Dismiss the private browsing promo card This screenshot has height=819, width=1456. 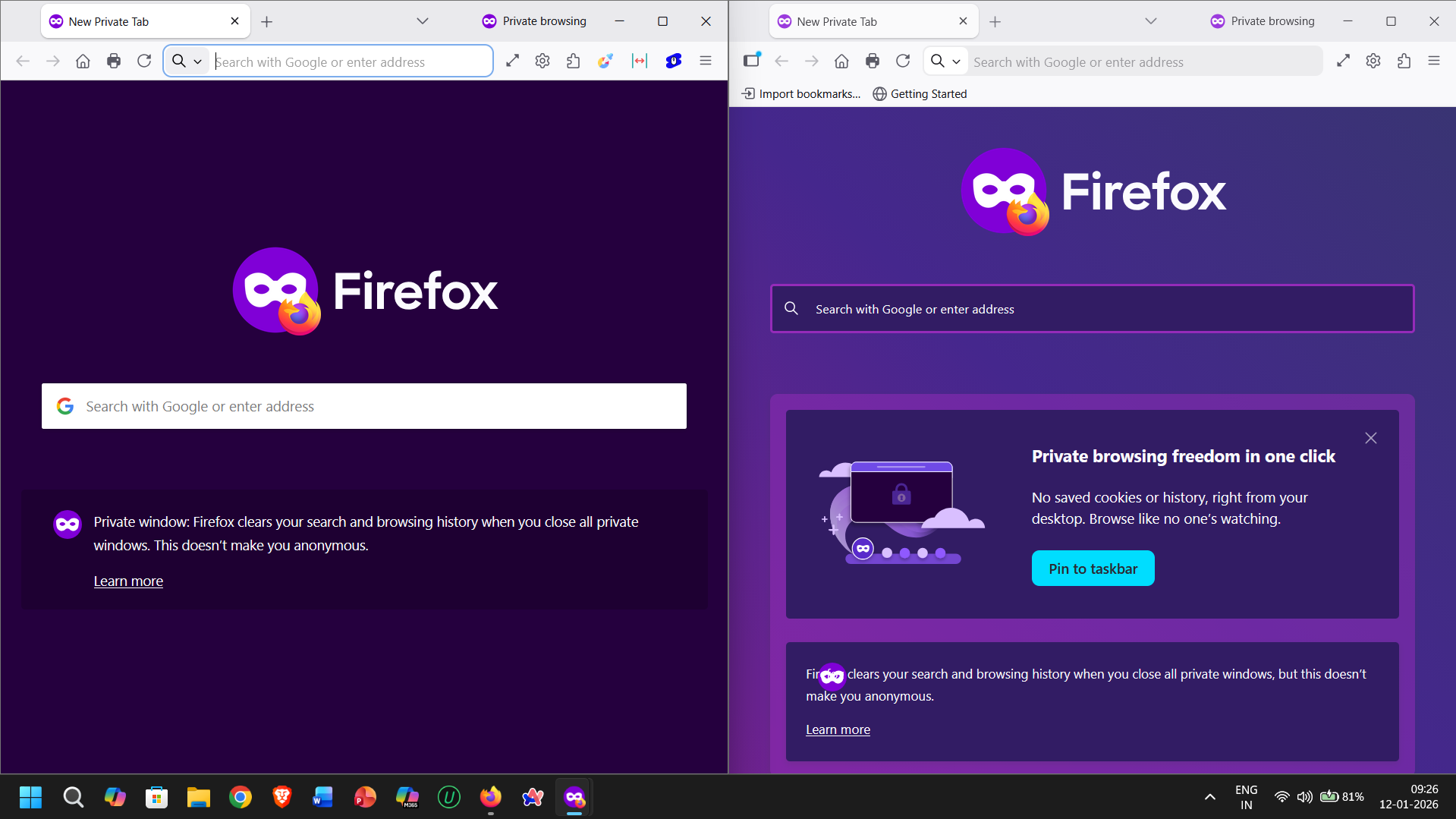pos(1371,438)
